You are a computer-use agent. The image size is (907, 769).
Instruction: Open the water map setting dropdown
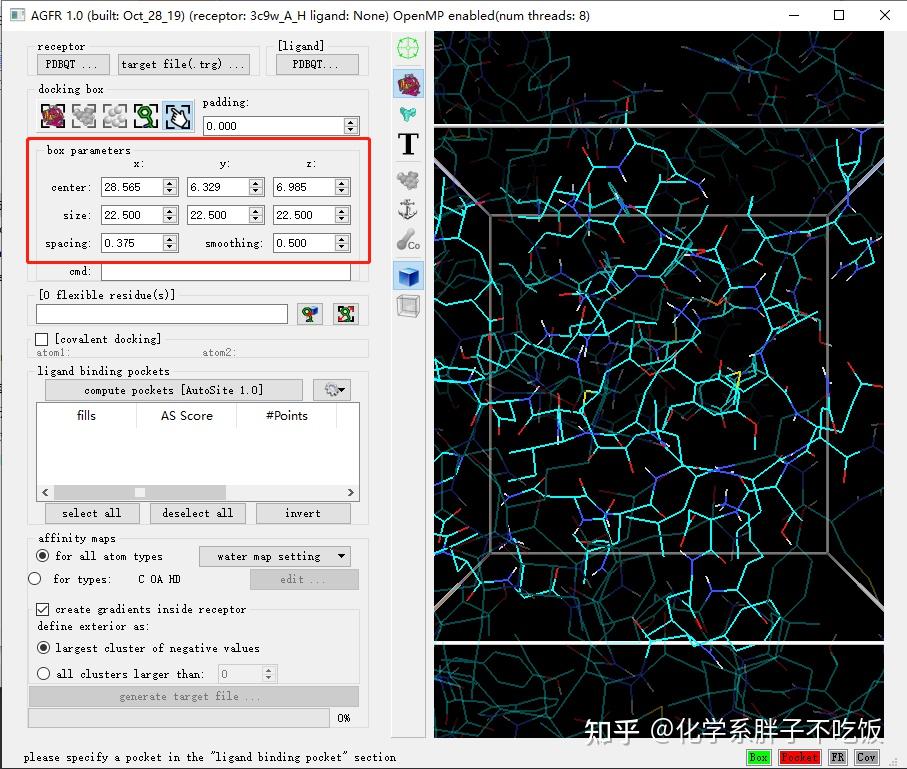(x=274, y=556)
